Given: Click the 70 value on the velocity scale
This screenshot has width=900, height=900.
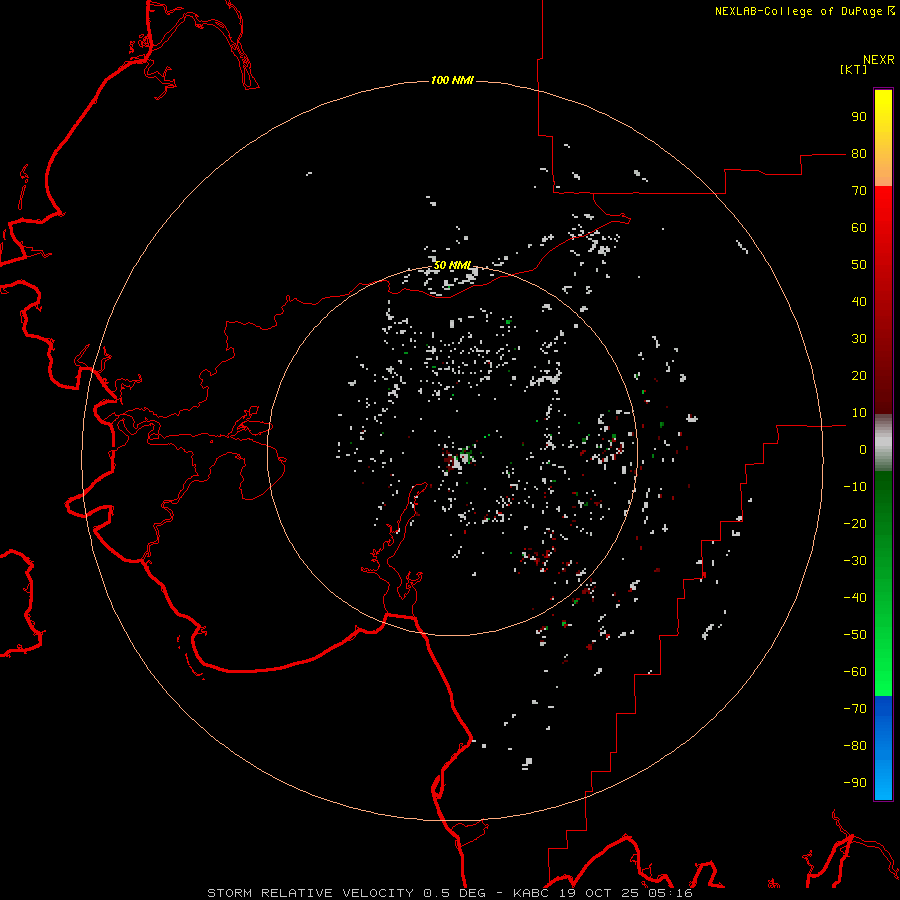Looking at the screenshot, I should click(x=859, y=191).
